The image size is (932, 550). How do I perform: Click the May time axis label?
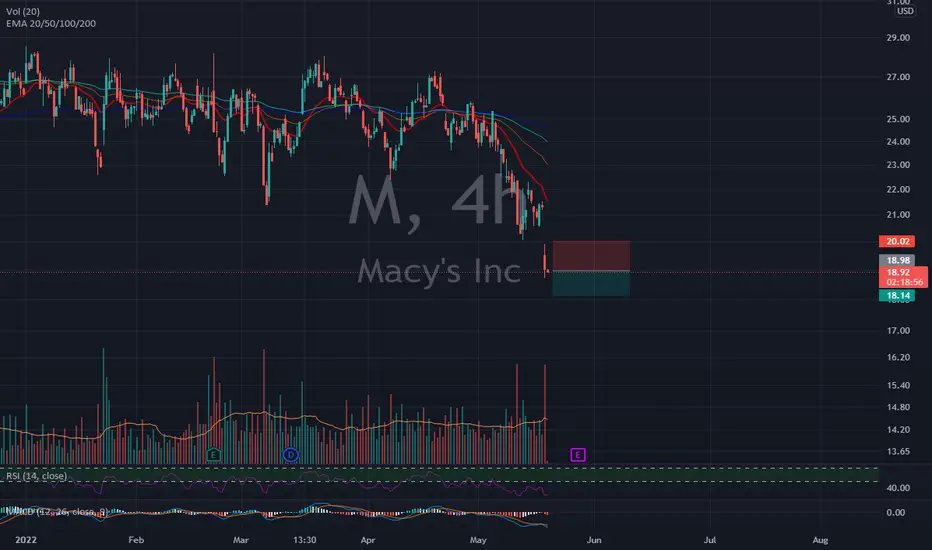click(478, 540)
